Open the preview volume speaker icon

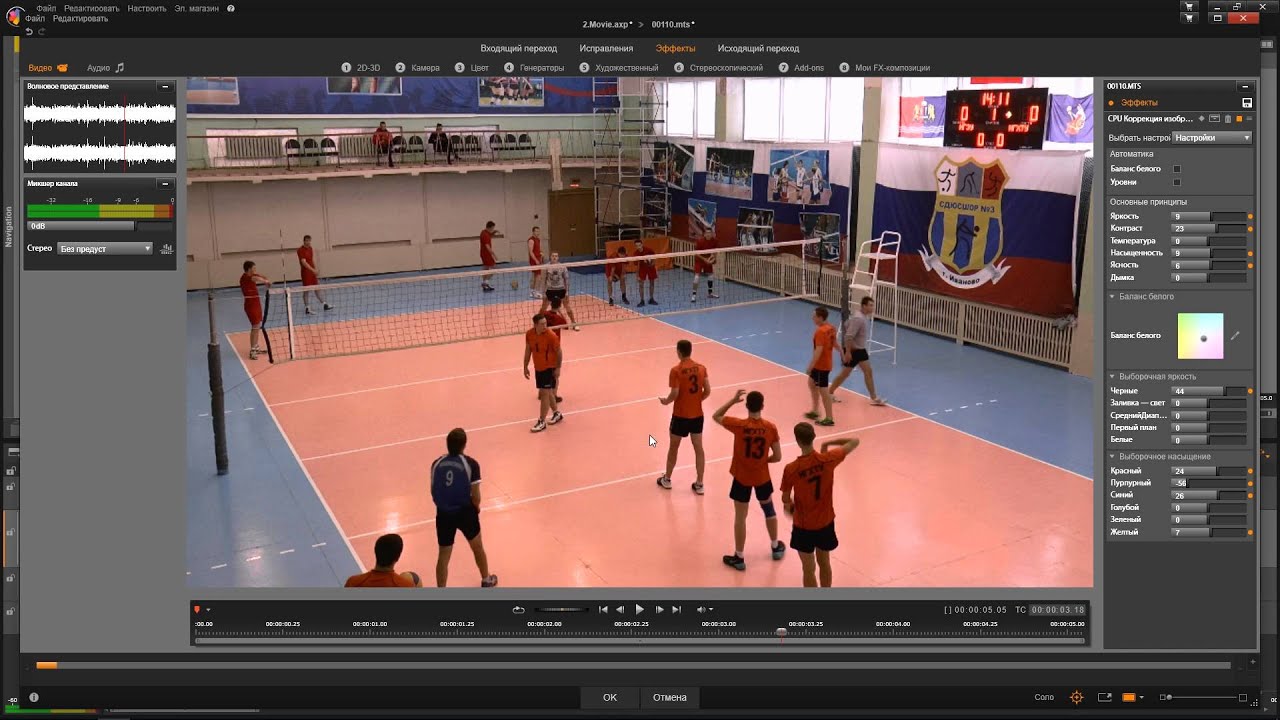click(x=701, y=609)
